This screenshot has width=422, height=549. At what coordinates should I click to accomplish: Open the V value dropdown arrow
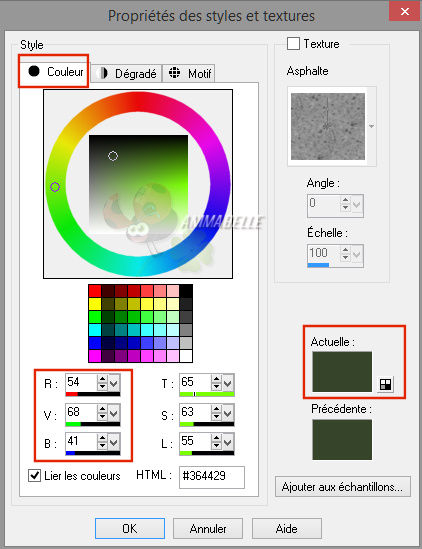coord(113,414)
